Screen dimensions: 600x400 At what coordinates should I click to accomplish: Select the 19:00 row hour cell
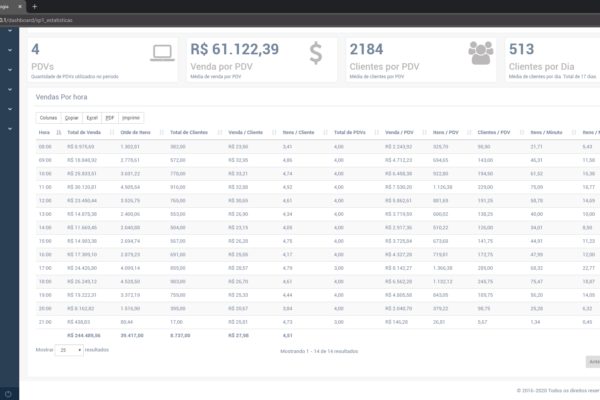tap(45, 295)
